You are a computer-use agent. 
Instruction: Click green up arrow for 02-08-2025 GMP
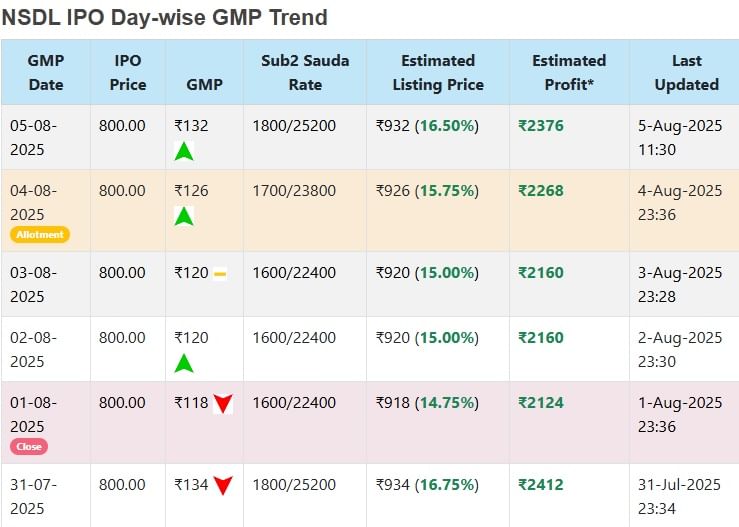[x=184, y=363]
